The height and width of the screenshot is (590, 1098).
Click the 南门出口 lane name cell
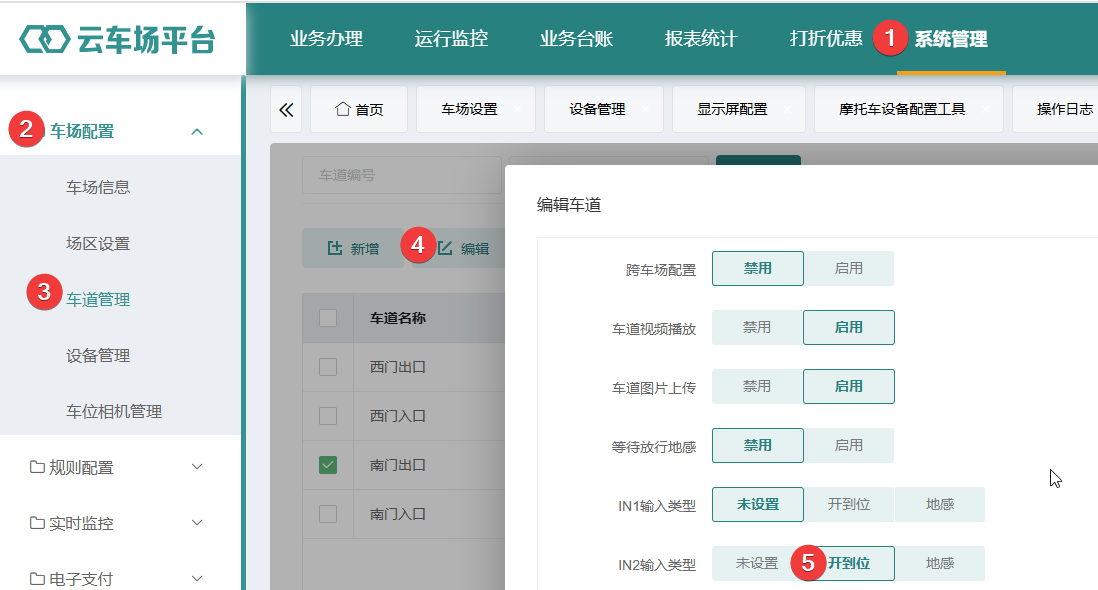click(398, 465)
